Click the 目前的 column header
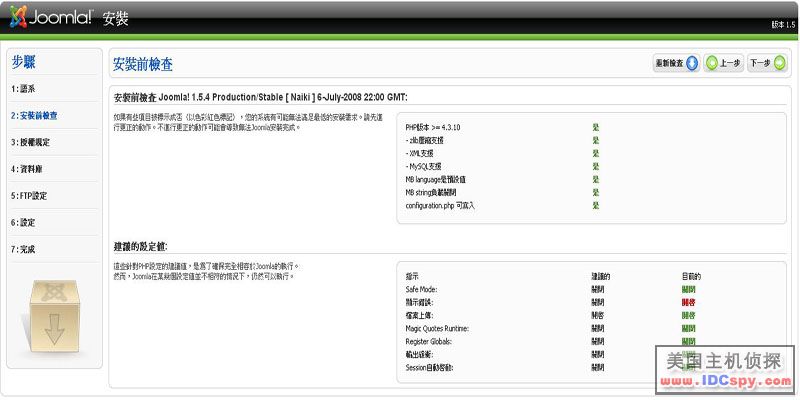Image resolution: width=800 pixels, height=400 pixels. click(691, 277)
